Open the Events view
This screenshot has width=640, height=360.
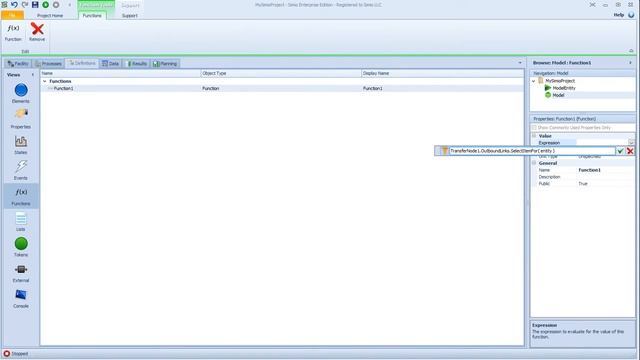21,170
